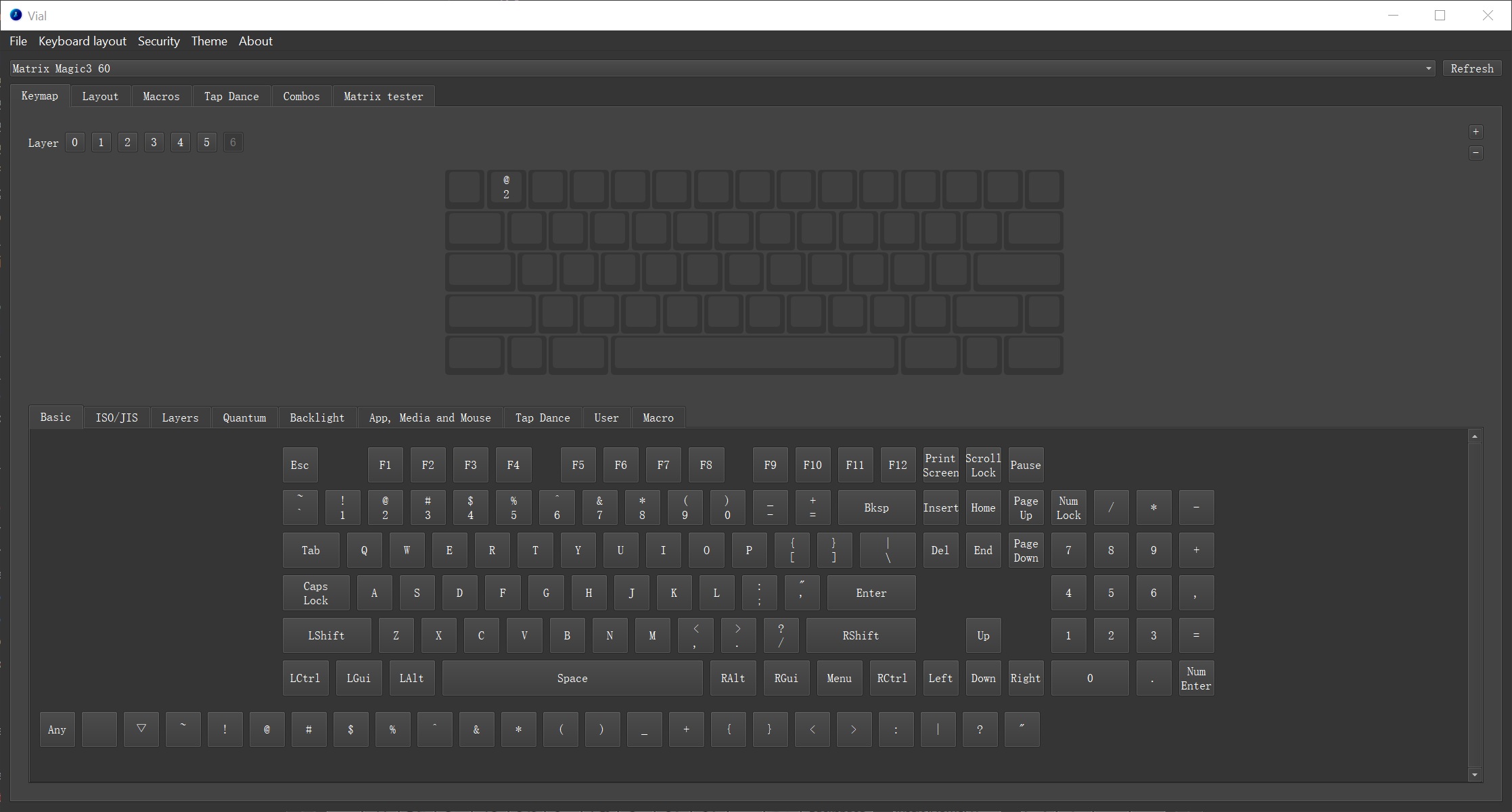Image resolution: width=1512 pixels, height=812 pixels.
Task: Switch to Layer 0
Action: tap(74, 142)
